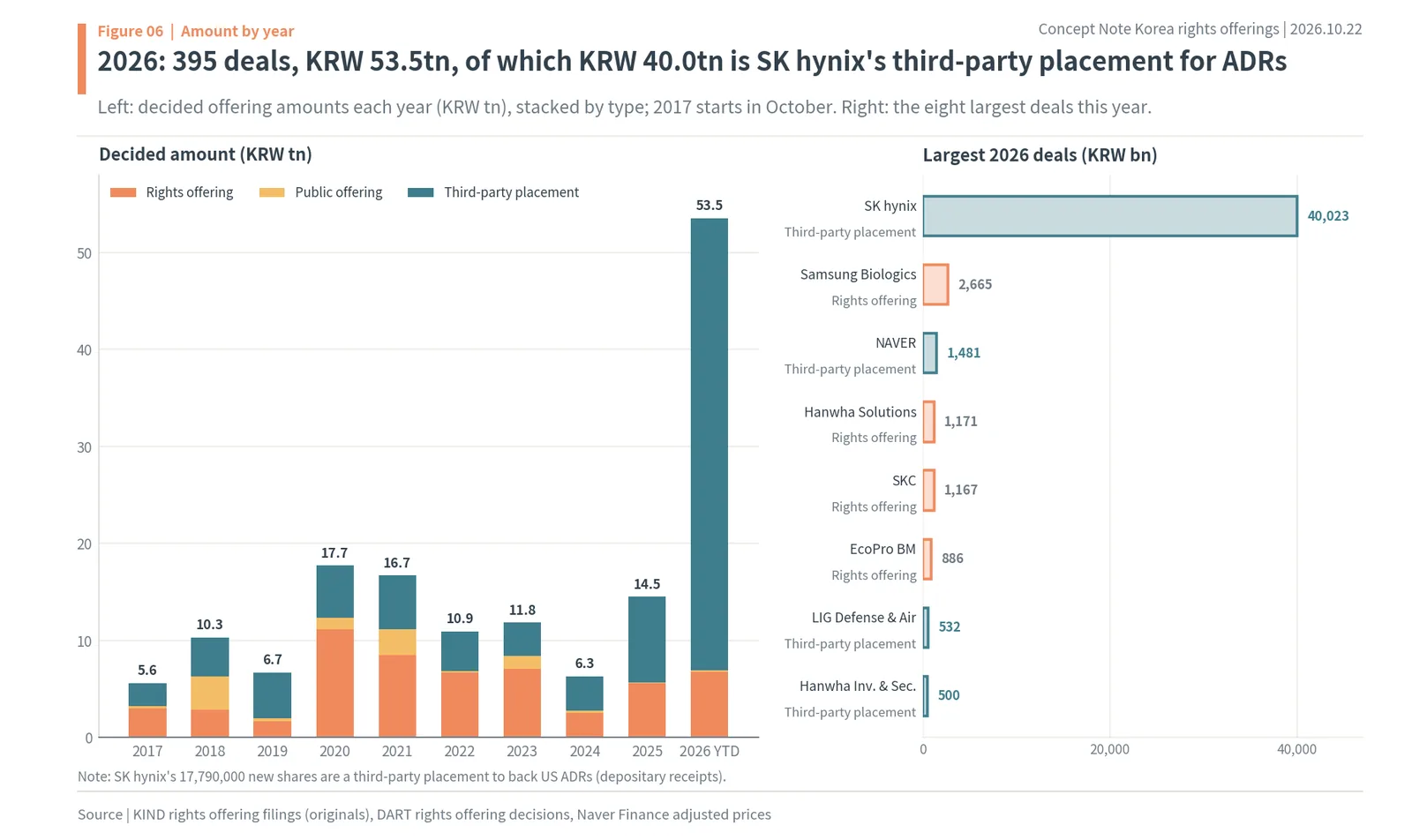Click the '886' value label
The image size is (1412, 840).
click(x=952, y=559)
